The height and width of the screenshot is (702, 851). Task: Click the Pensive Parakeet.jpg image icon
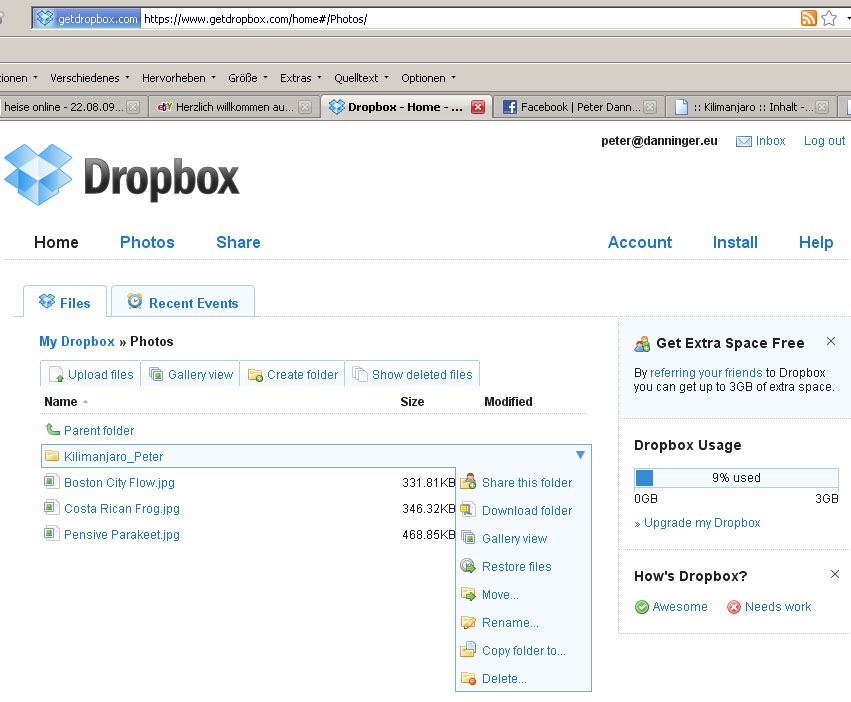52,534
